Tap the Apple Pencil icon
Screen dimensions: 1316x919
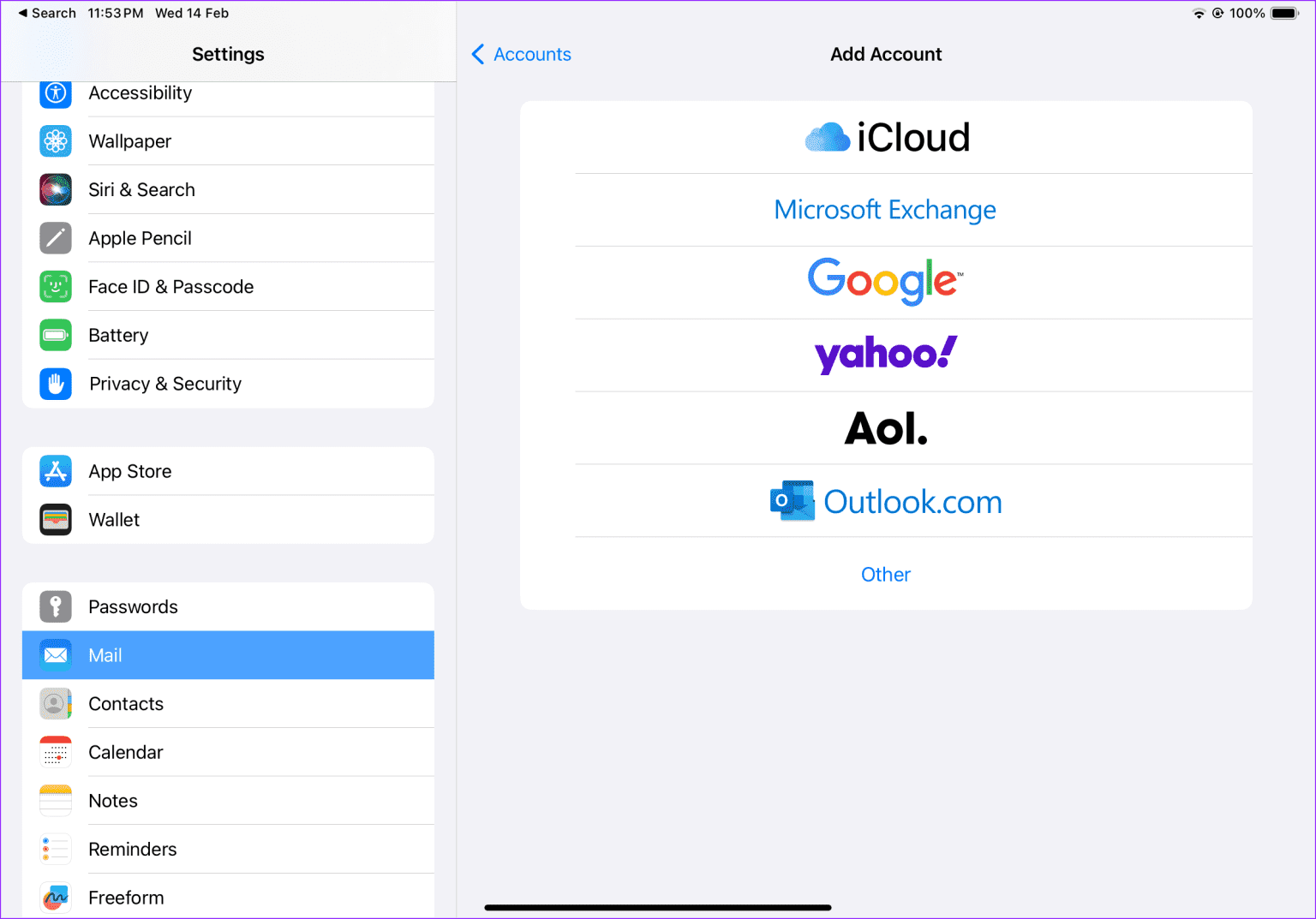tap(56, 238)
